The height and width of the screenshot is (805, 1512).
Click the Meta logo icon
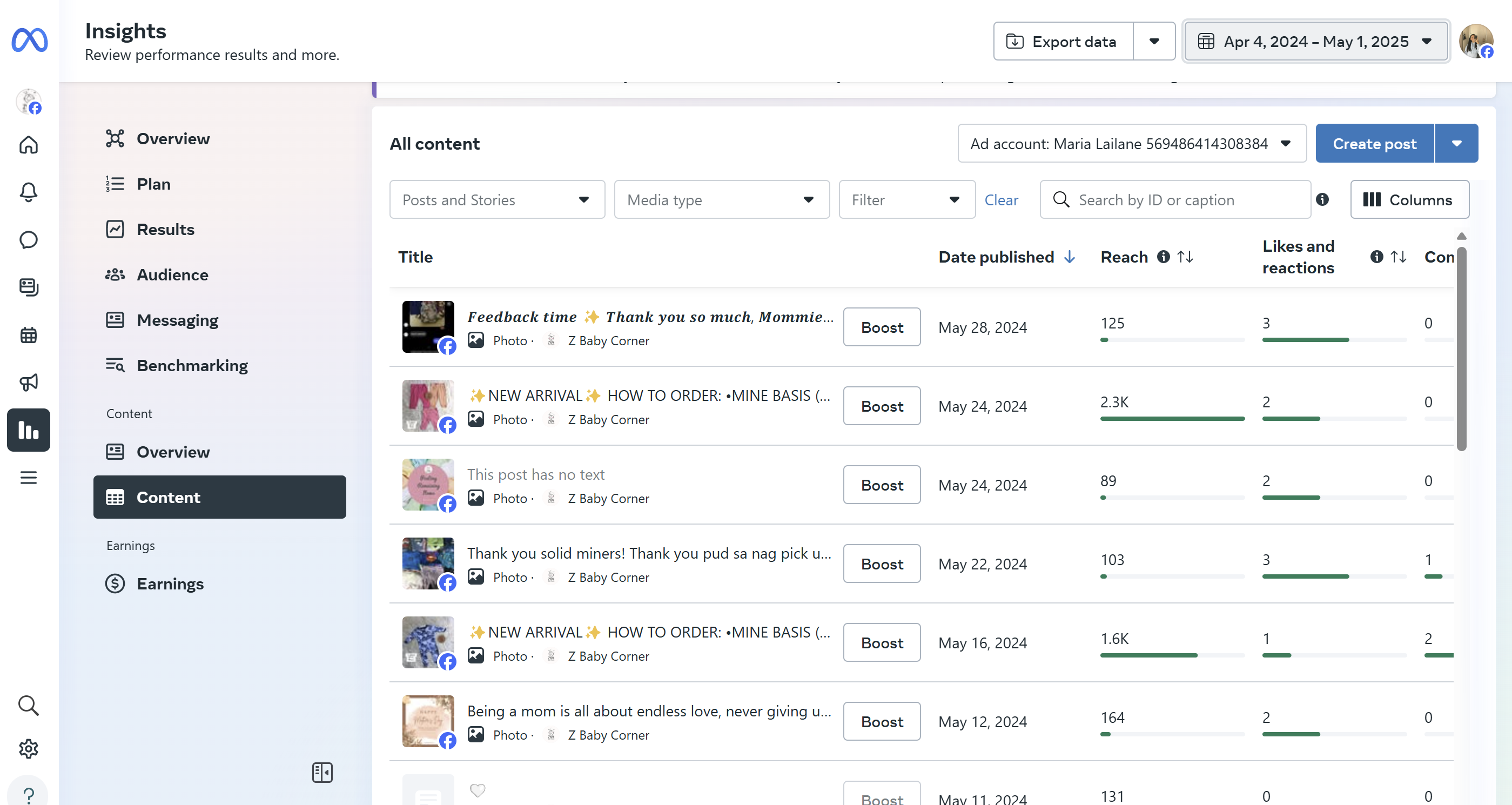click(x=29, y=40)
